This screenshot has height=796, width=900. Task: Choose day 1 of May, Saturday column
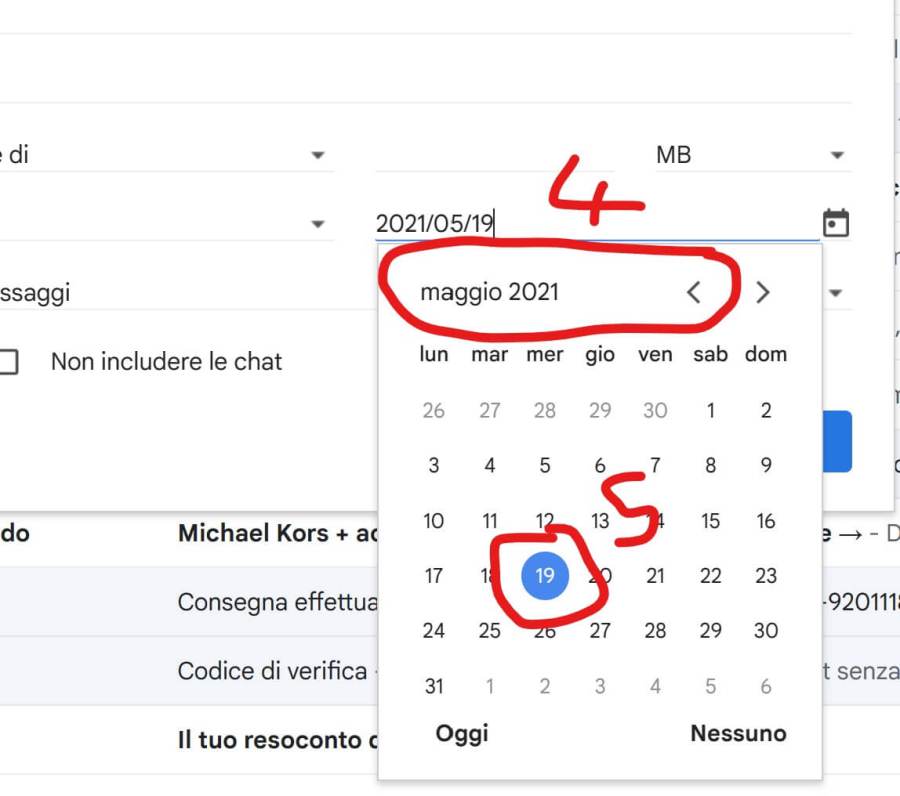(x=711, y=410)
